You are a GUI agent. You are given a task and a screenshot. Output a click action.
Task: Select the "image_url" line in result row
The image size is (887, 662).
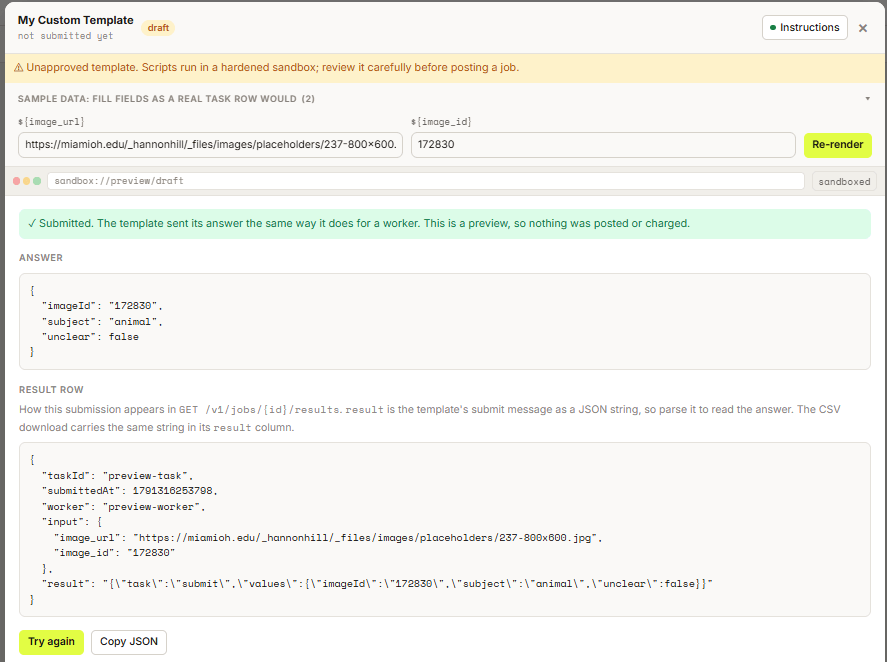pos(328,538)
